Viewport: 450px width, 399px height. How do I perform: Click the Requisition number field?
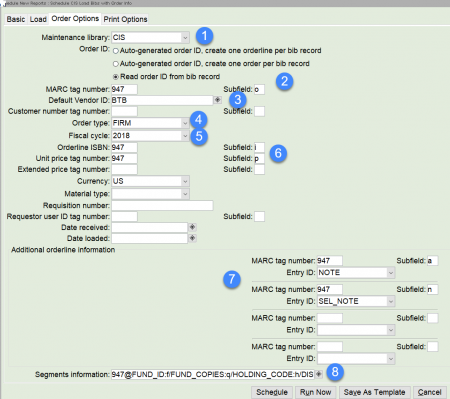pyautogui.click(x=162, y=205)
